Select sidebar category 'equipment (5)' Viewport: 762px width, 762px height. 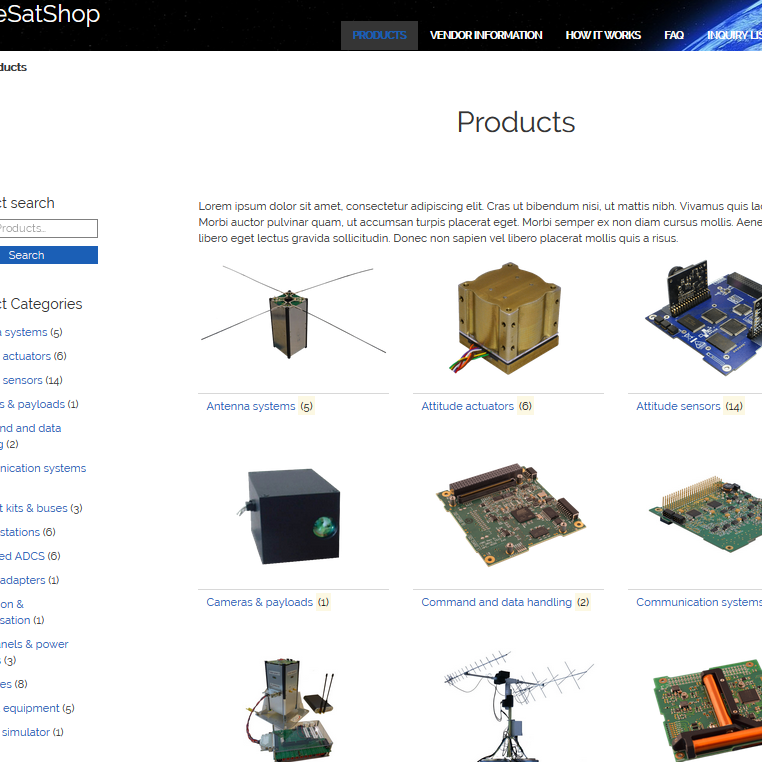[37, 708]
